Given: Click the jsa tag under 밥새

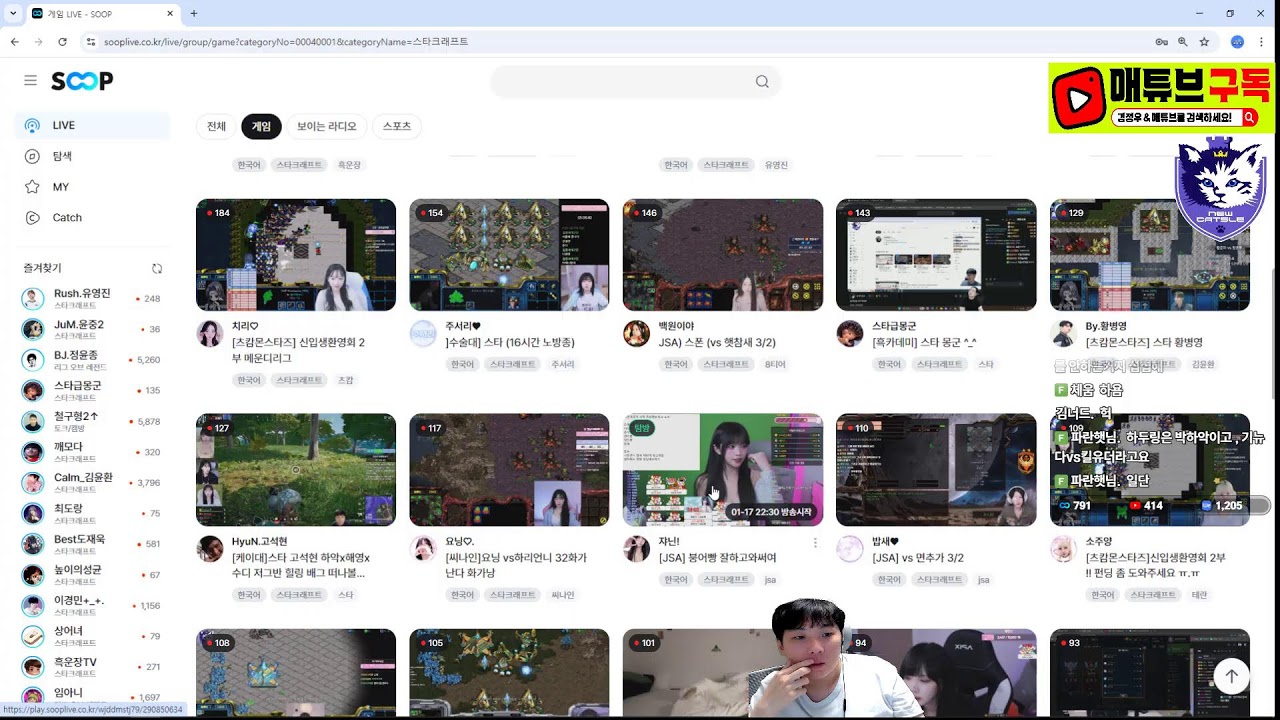Looking at the screenshot, I should pos(983,580).
